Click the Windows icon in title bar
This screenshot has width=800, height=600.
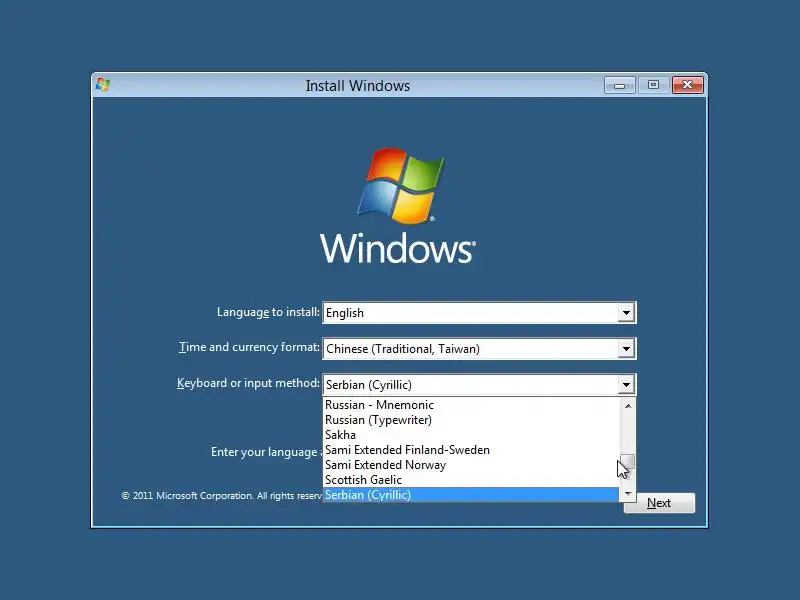pos(103,85)
